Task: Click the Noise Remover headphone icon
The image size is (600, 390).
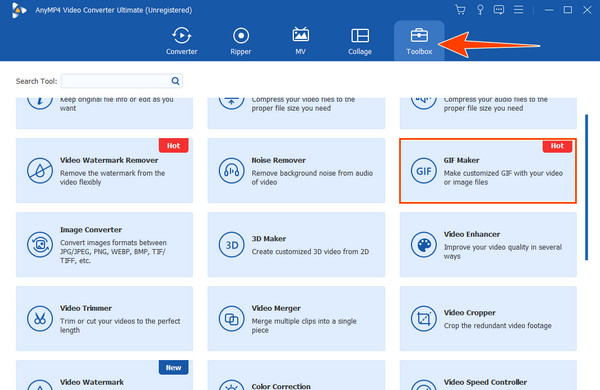Action: tap(232, 171)
